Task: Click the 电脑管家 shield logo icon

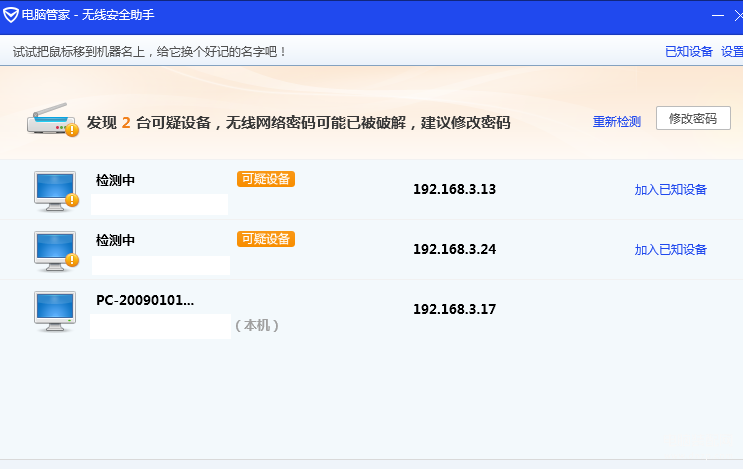Action: [x=10, y=15]
